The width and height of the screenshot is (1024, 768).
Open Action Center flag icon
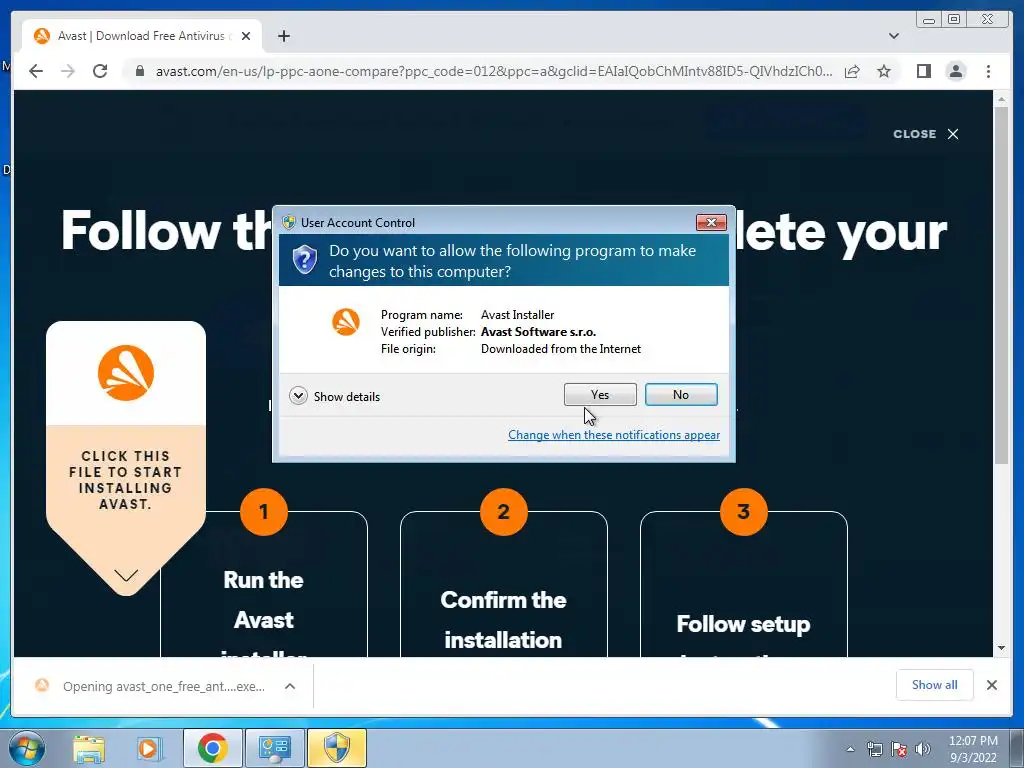[x=899, y=749]
